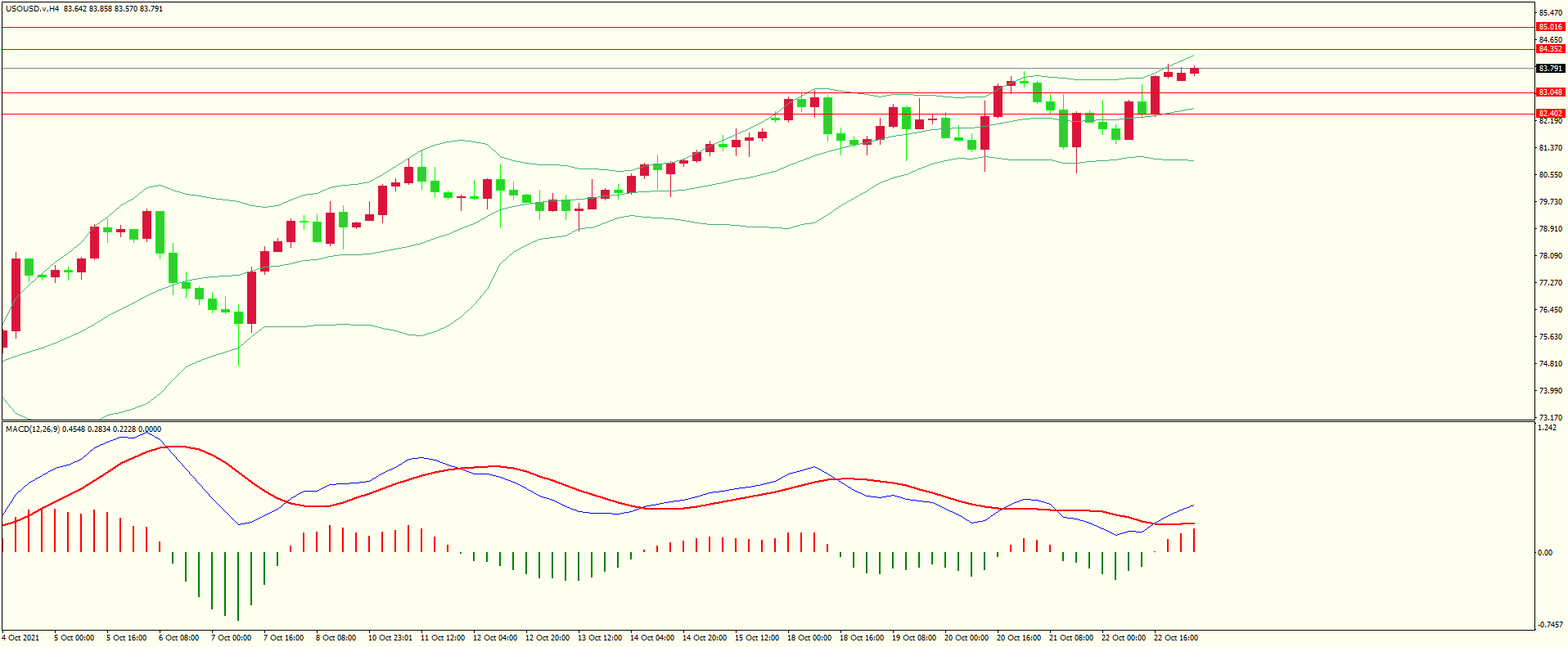Click the longest green MACD histogram bar
1568x647 pixels.
237,586
